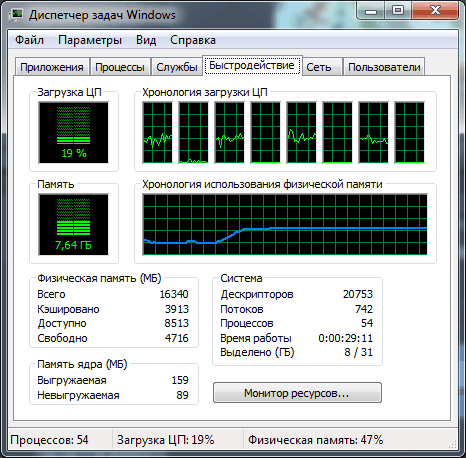
Task: Click the CPU load gauge showing 19 %
Action: (73, 133)
